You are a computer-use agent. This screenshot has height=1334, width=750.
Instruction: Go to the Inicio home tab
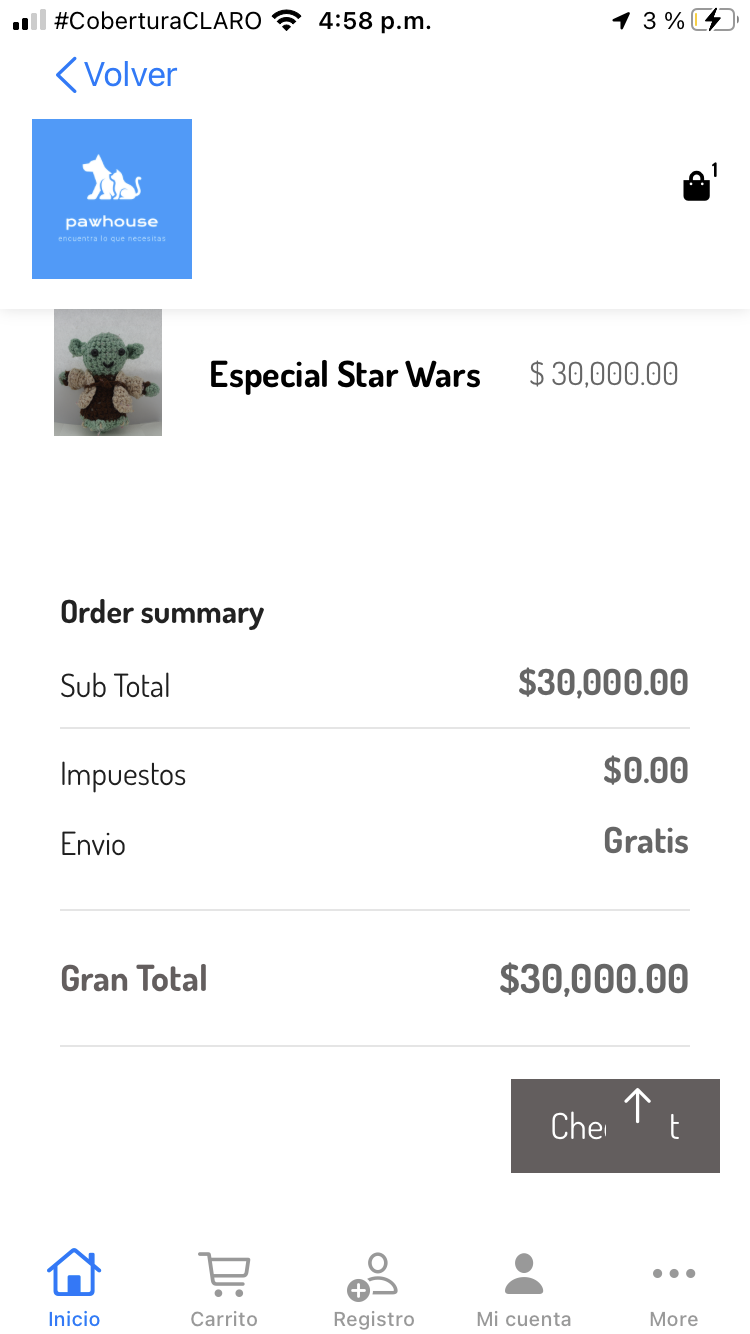coord(74,1274)
